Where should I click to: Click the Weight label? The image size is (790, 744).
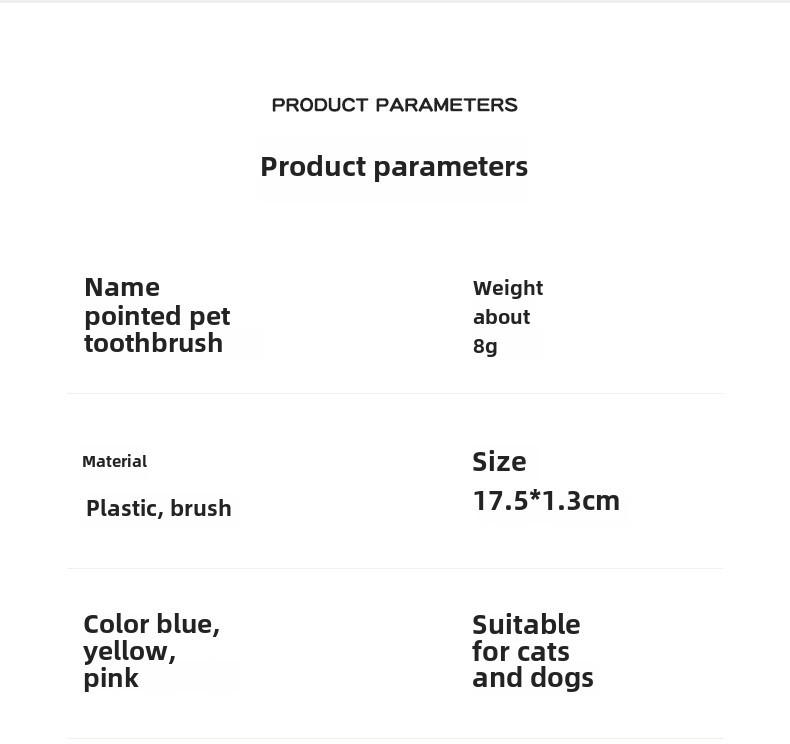[x=508, y=289]
